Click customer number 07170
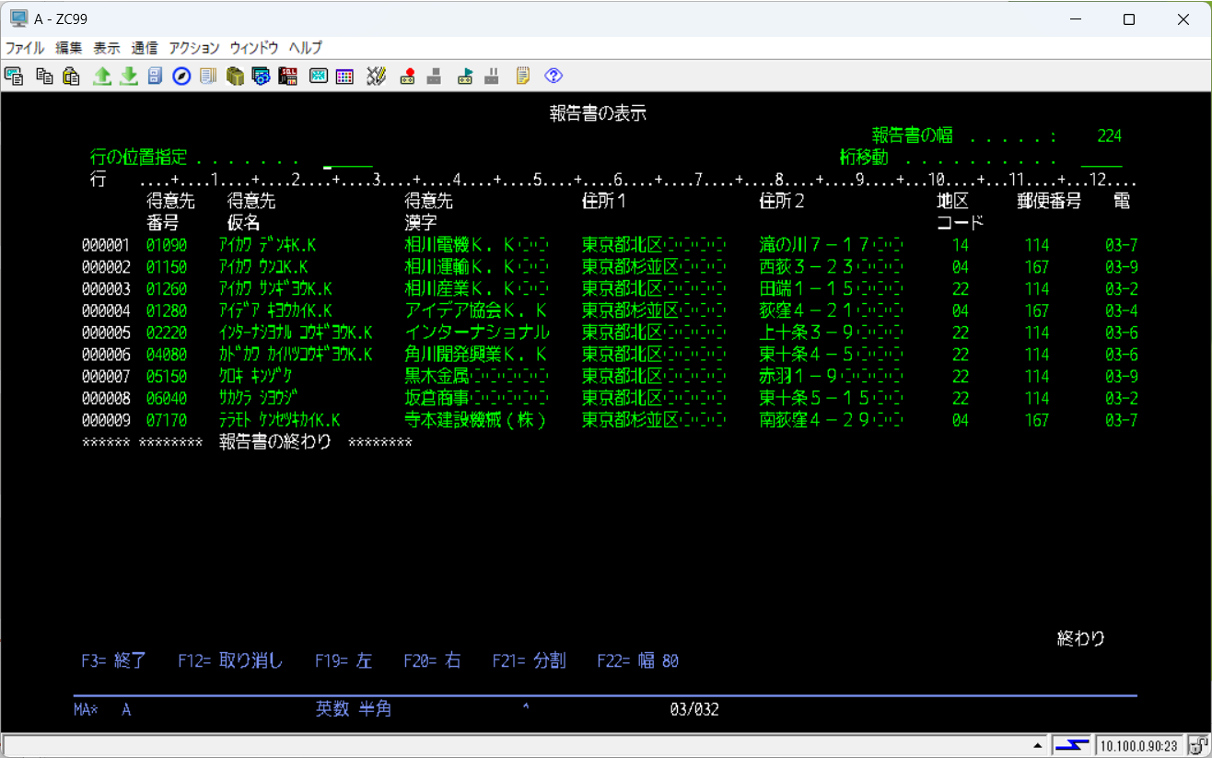This screenshot has height=758, width=1212. click(166, 421)
